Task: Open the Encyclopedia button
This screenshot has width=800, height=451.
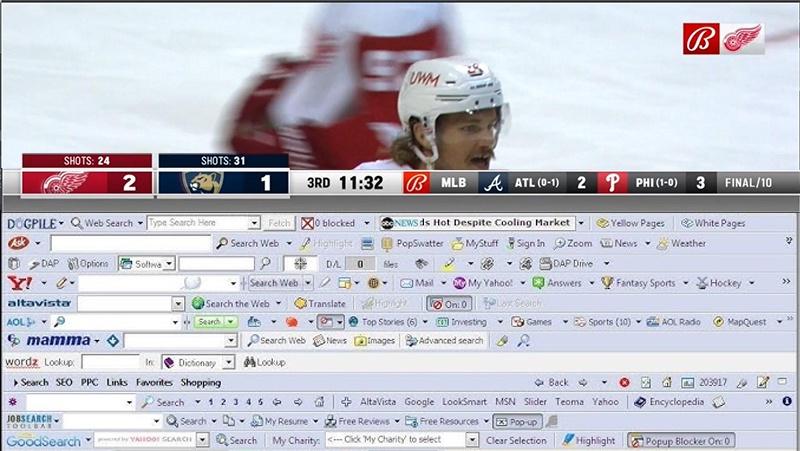Action: point(669,402)
